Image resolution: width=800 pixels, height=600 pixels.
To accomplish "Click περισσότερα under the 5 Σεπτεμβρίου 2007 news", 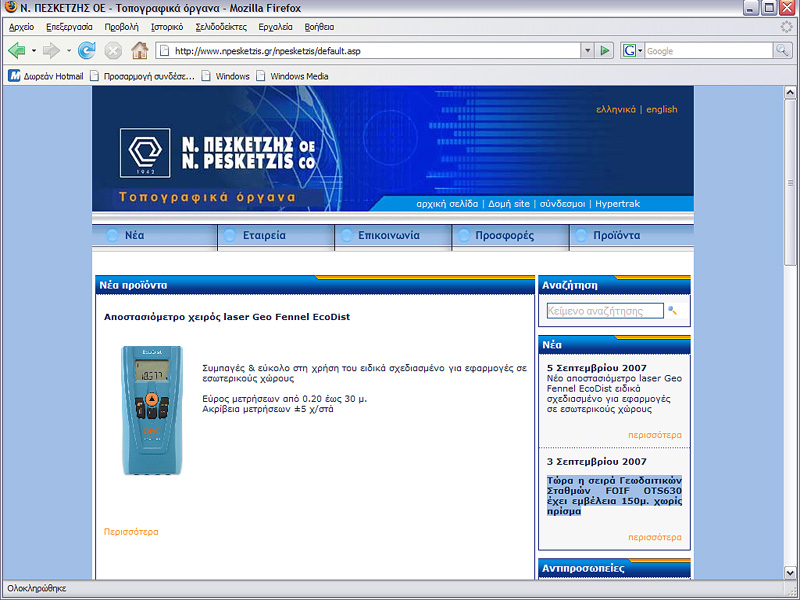I will tap(655, 435).
